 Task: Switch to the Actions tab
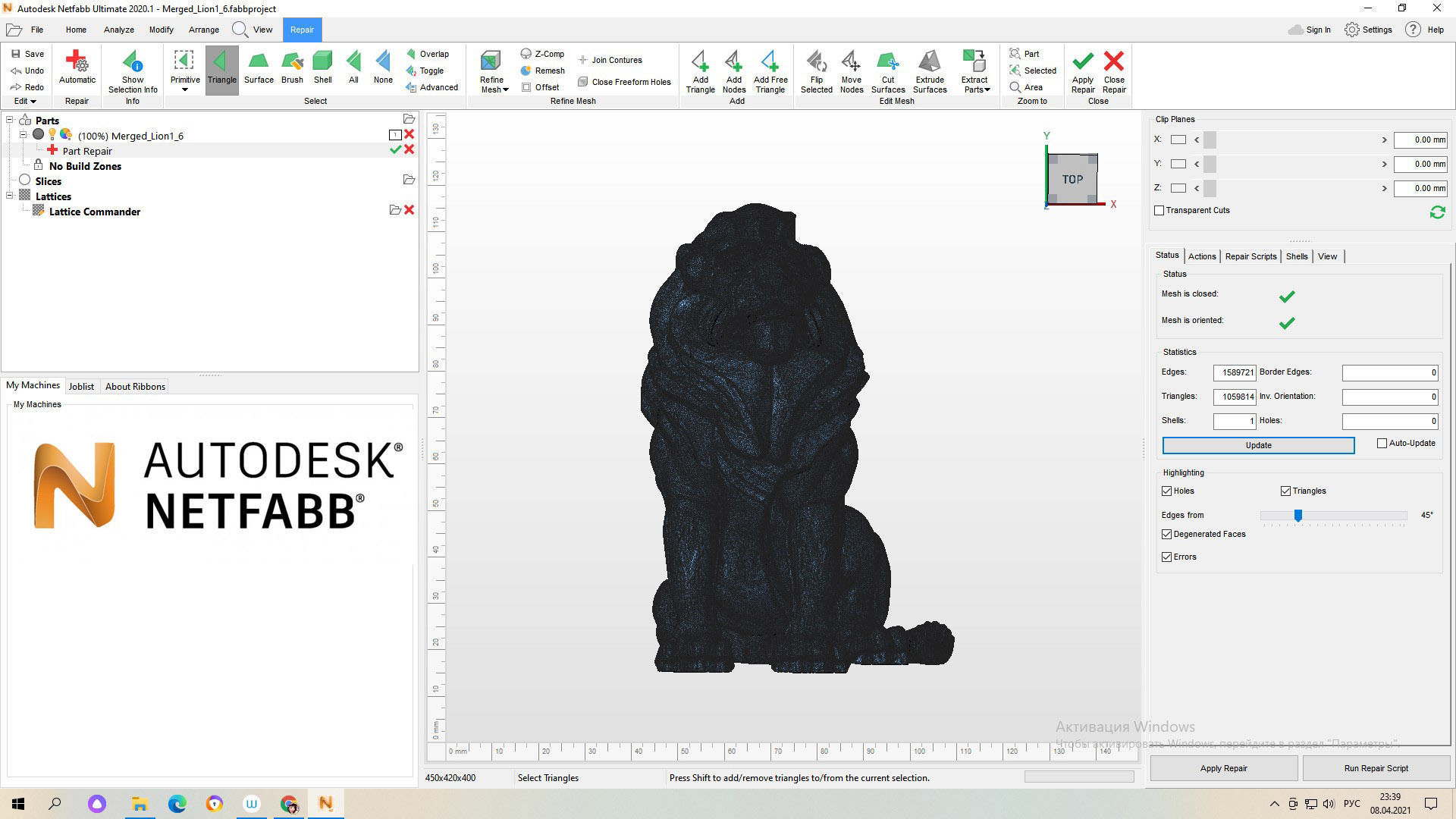[x=1202, y=256]
